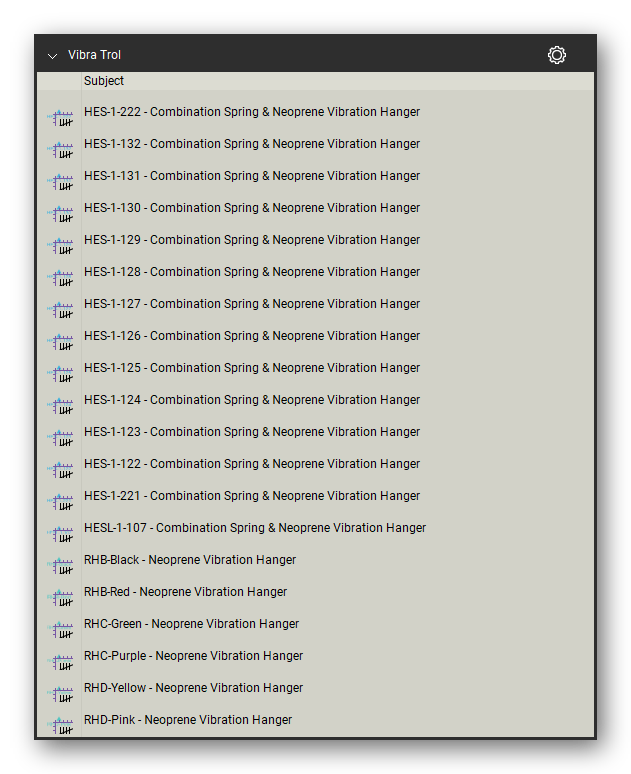Open the Vibra Trol settings gear
Image resolution: width=631 pixels, height=774 pixels.
[556, 55]
